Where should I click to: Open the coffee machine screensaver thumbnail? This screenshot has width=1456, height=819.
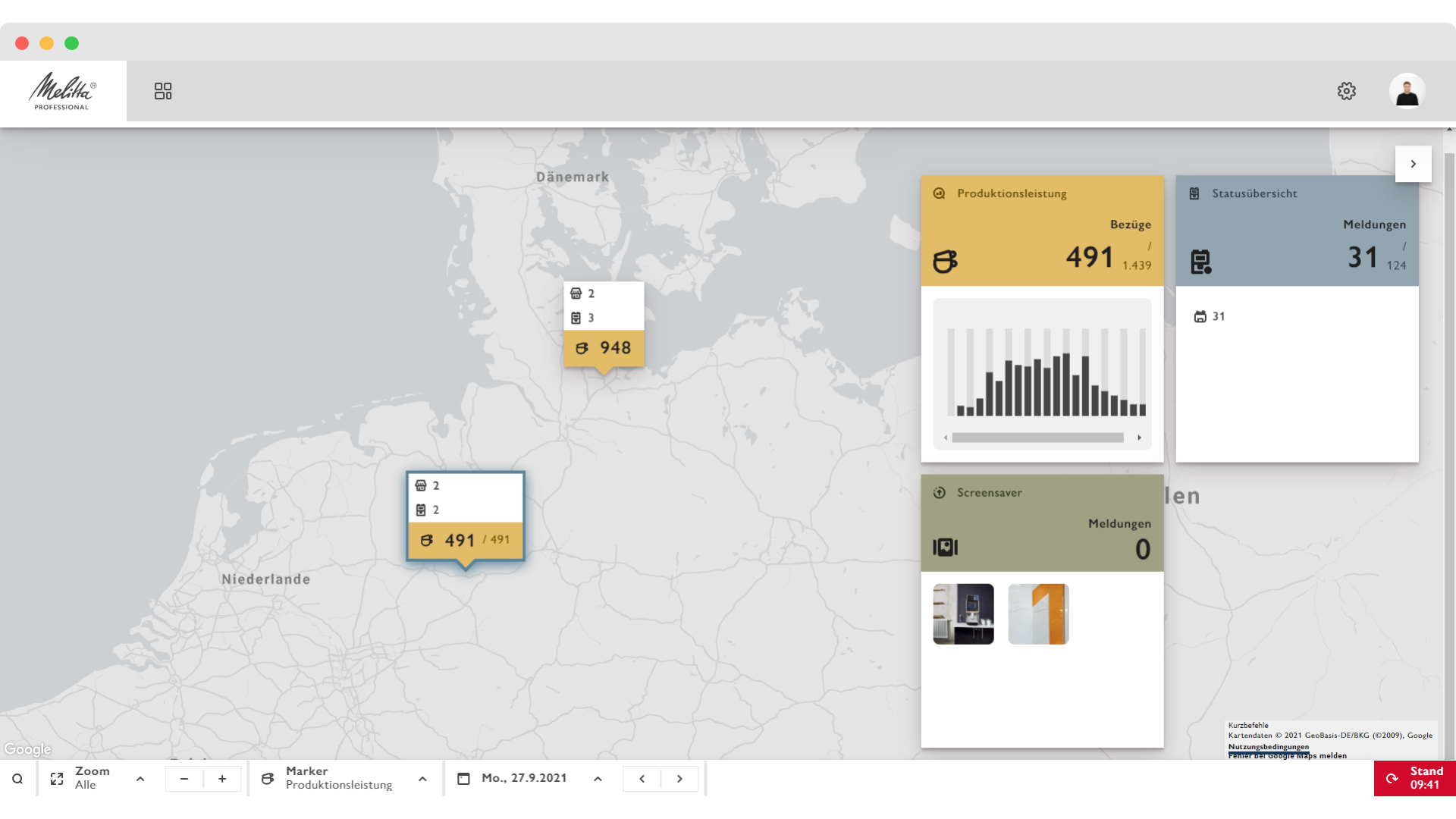(963, 613)
